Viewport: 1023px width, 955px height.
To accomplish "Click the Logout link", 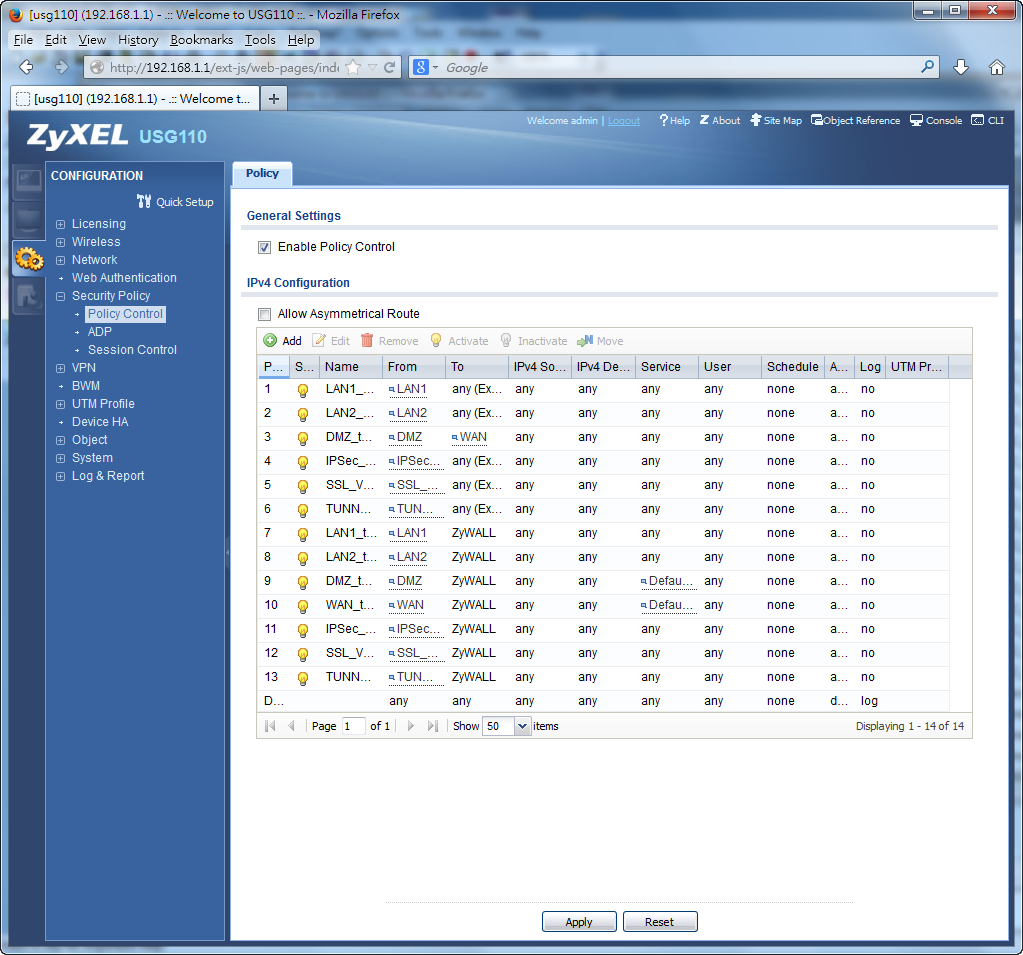I will click(x=624, y=121).
